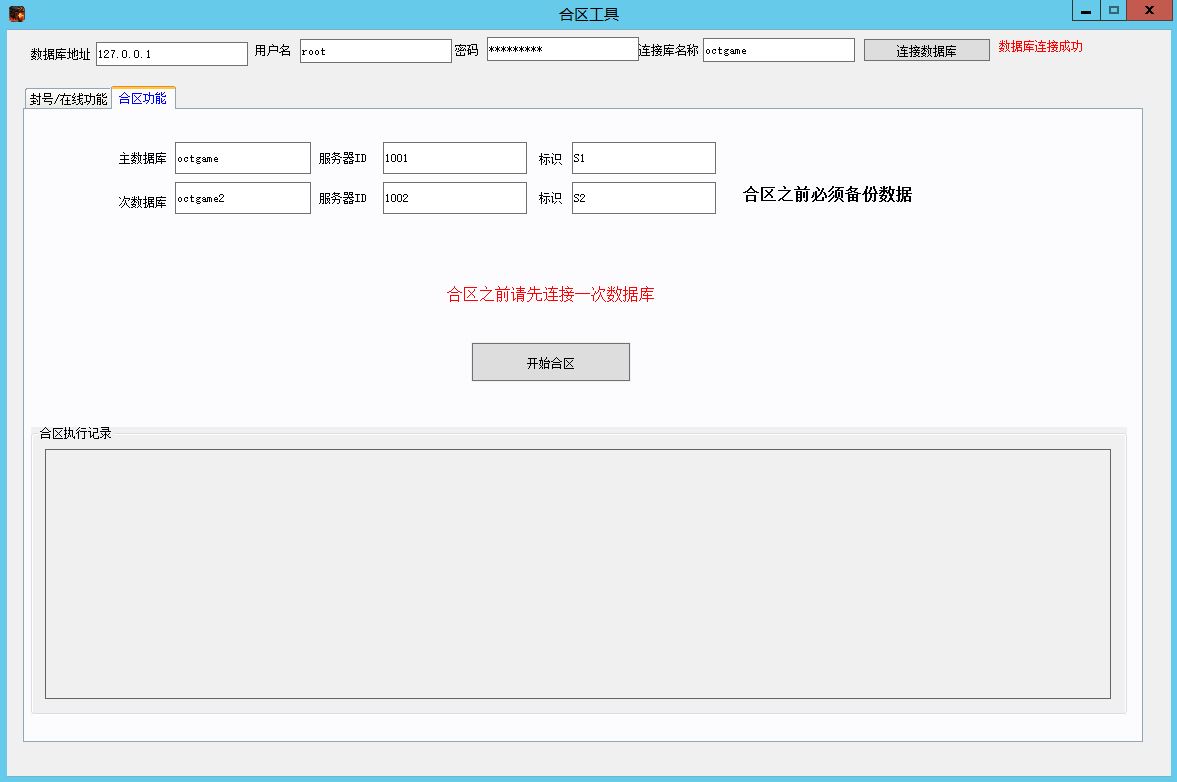Select the 连接库名称 input field
1177x782 pixels.
coord(778,50)
